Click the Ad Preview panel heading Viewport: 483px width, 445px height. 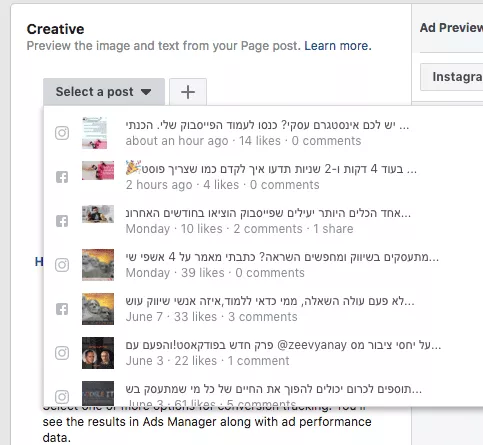tap(451, 28)
